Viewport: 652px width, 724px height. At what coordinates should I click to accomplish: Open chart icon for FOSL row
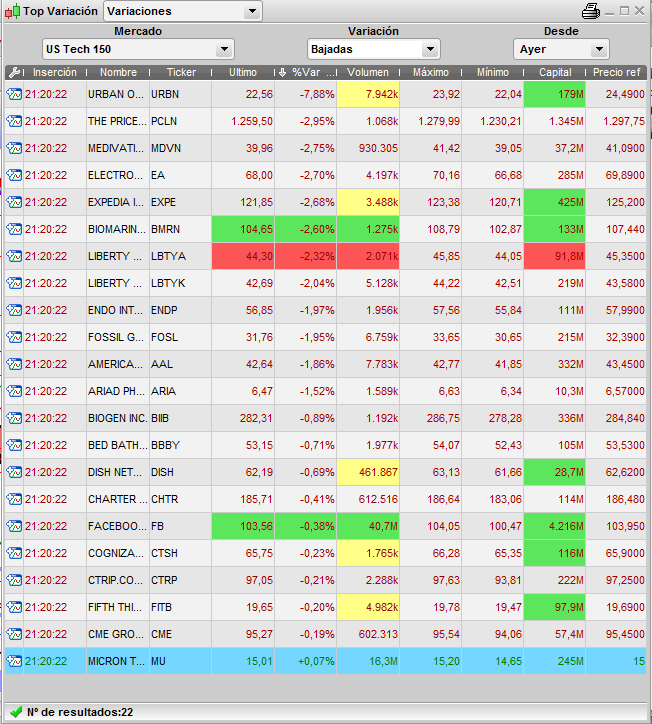14,338
